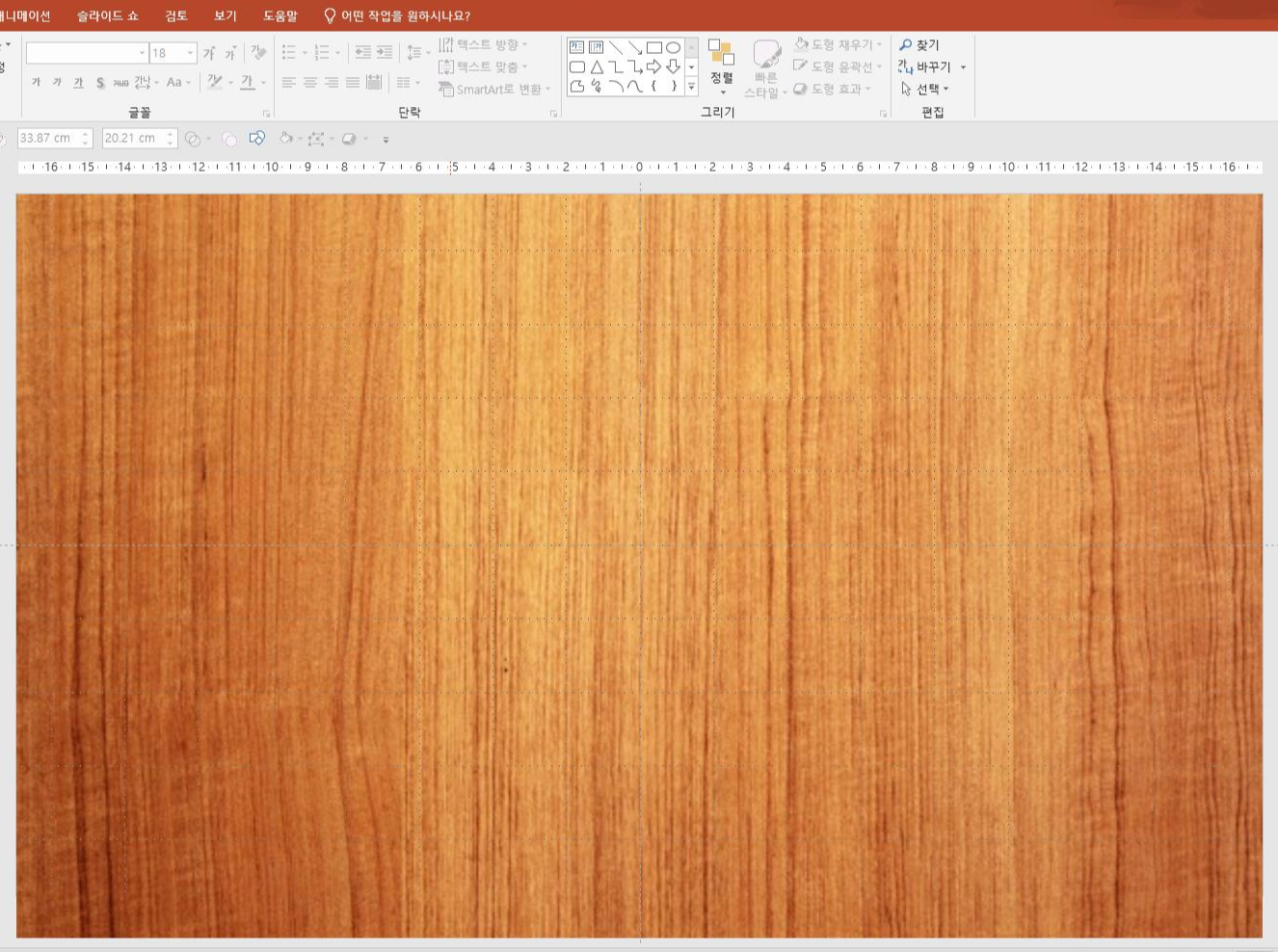Screen dimensions: 1278x952
Task: Open the 단락 dialog launcher
Action: pyautogui.click(x=554, y=114)
